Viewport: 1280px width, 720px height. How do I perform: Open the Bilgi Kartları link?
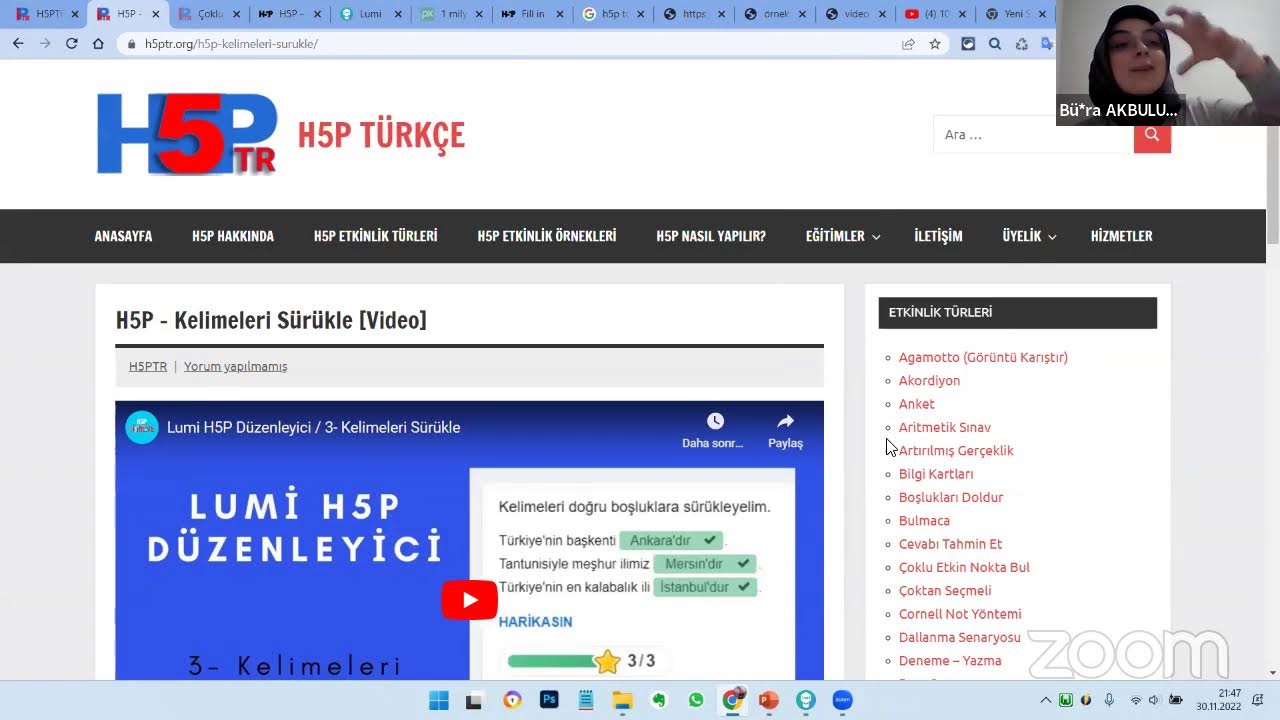click(936, 474)
